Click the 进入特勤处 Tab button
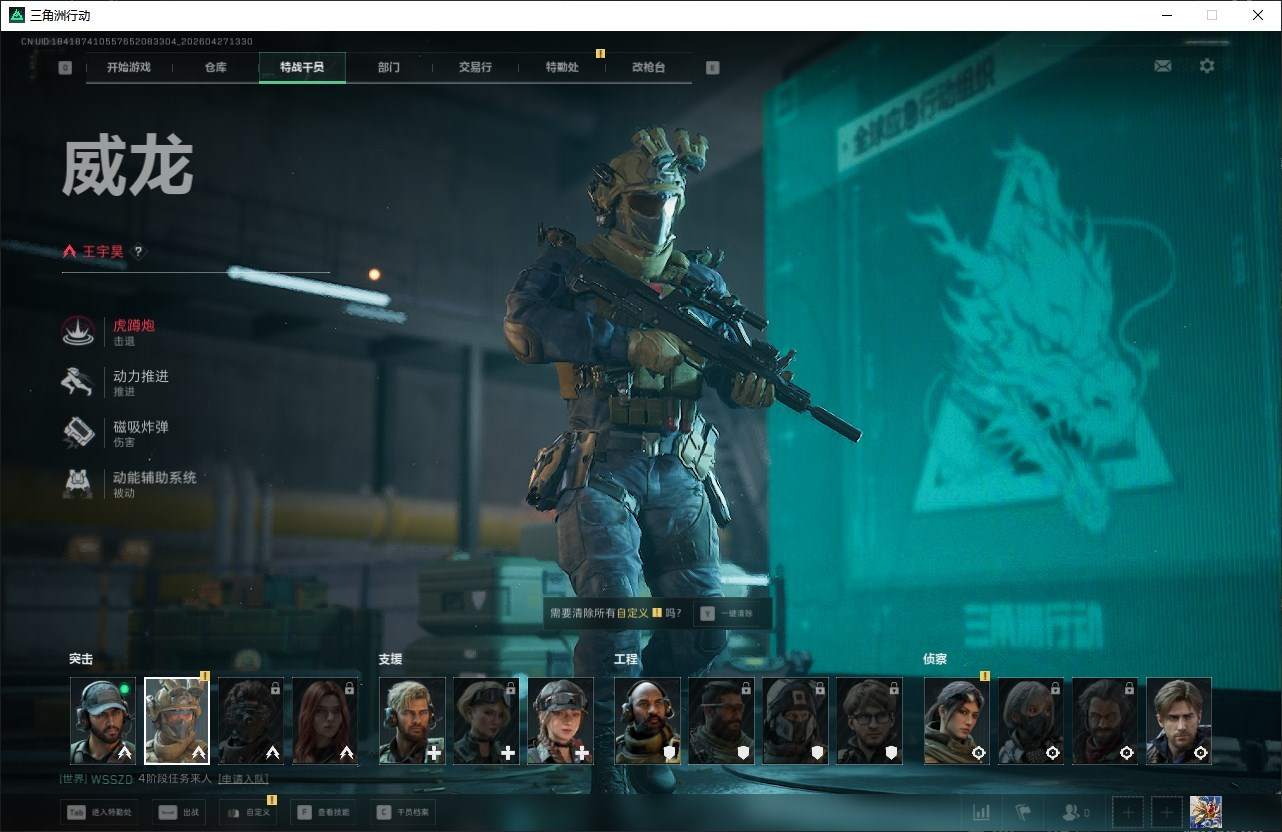Viewport: 1282px width, 832px height. (102, 812)
